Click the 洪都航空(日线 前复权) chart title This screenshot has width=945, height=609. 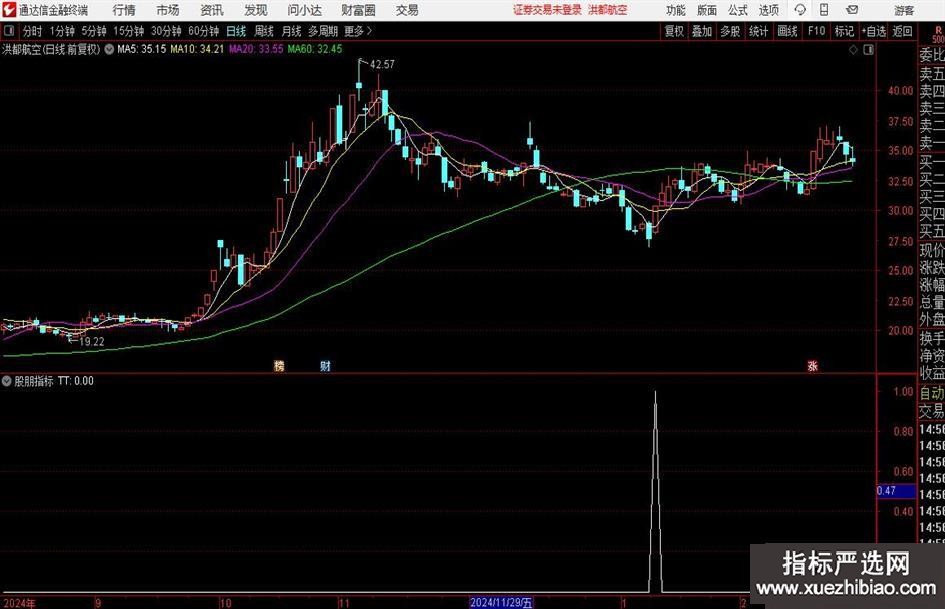(x=51, y=49)
